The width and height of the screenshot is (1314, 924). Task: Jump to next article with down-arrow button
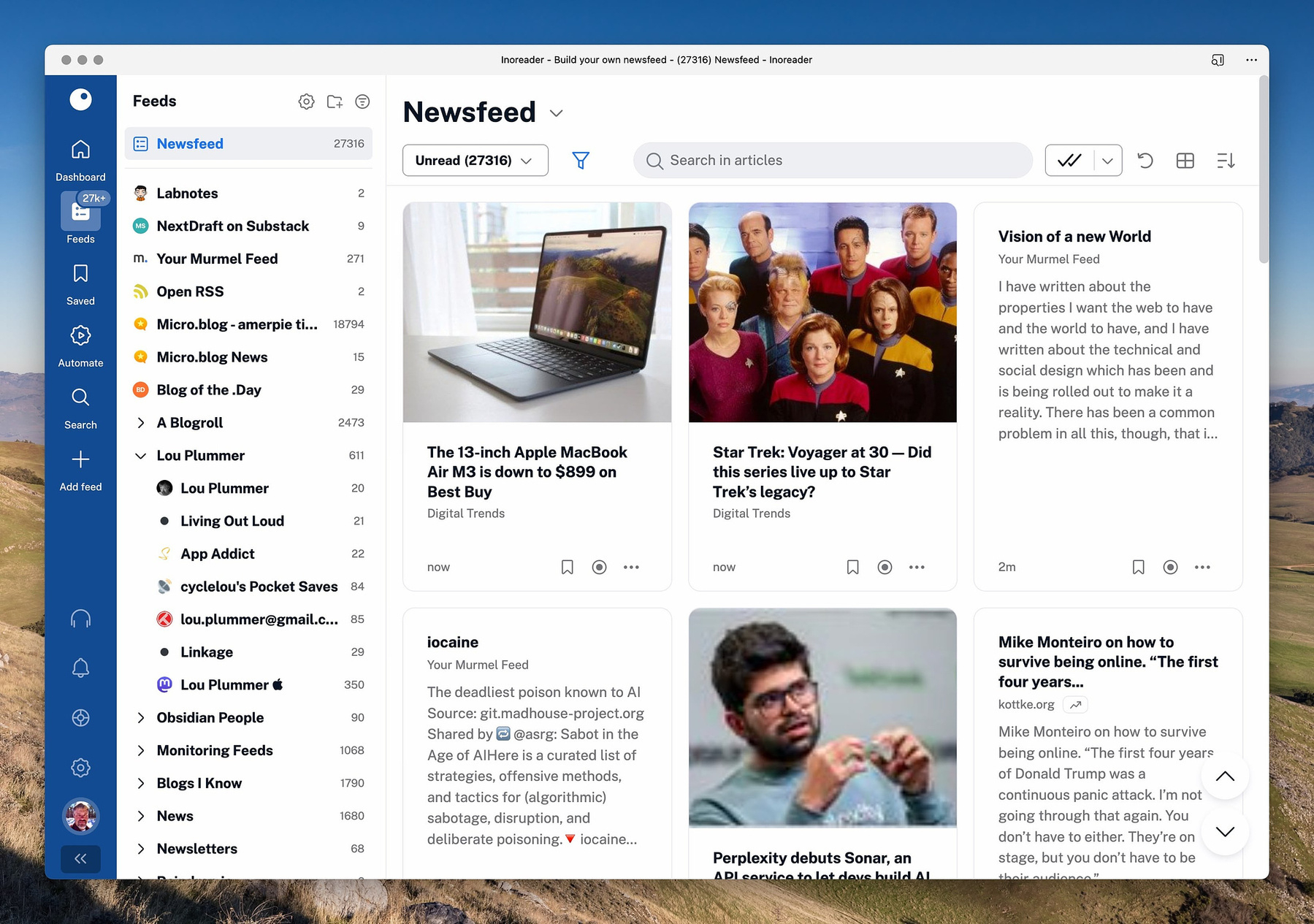pos(1225,832)
